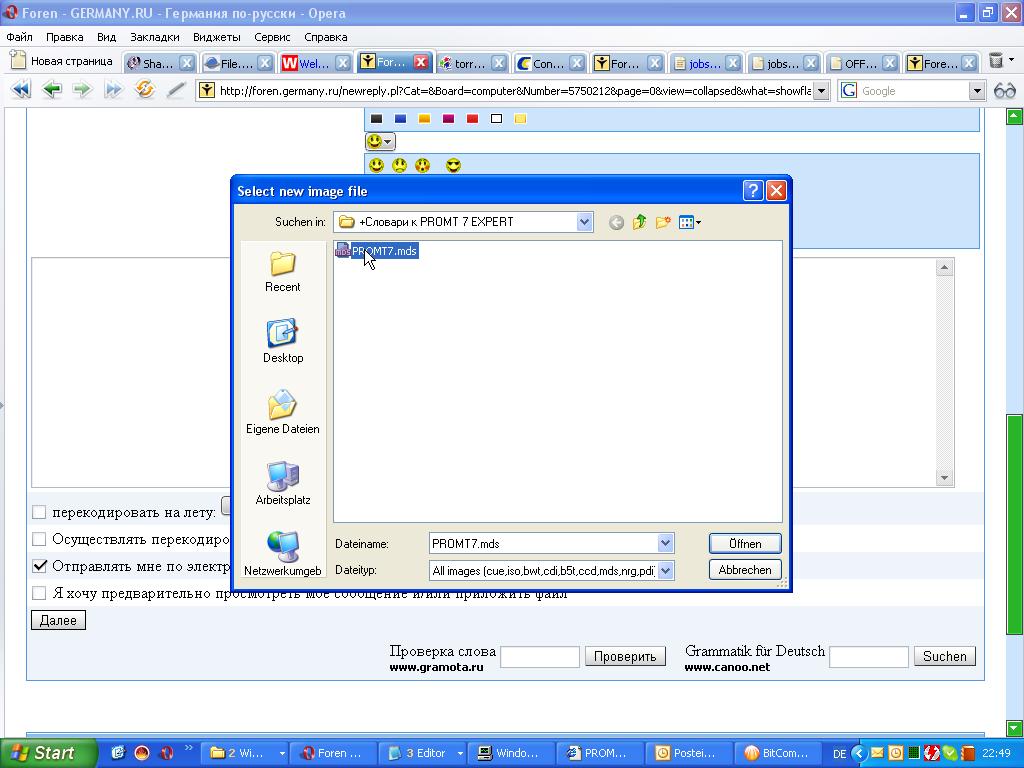
Task: Expand the 'Suchen in' folder dropdown
Action: point(584,222)
